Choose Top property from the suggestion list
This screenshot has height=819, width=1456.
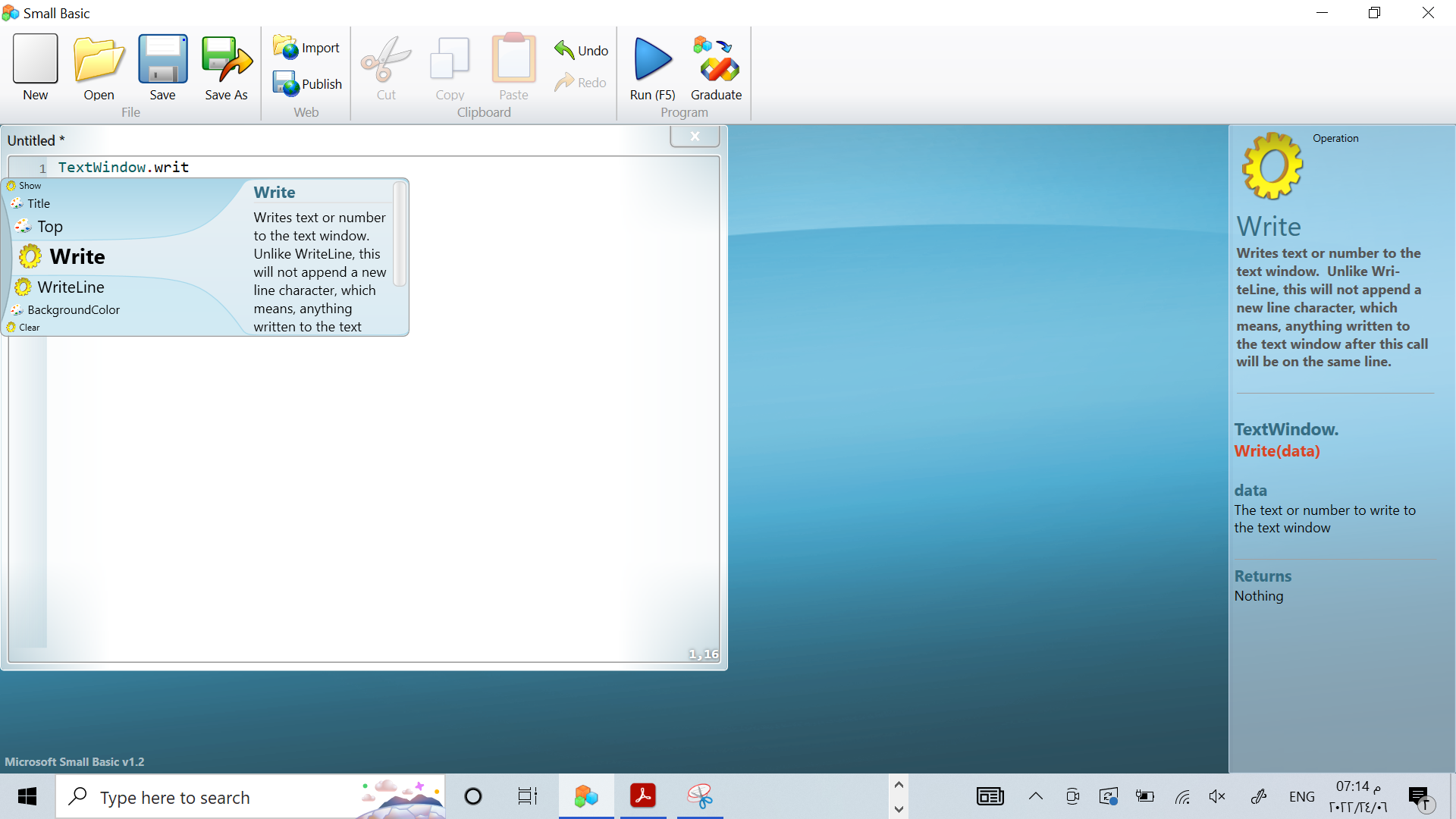tap(39, 226)
